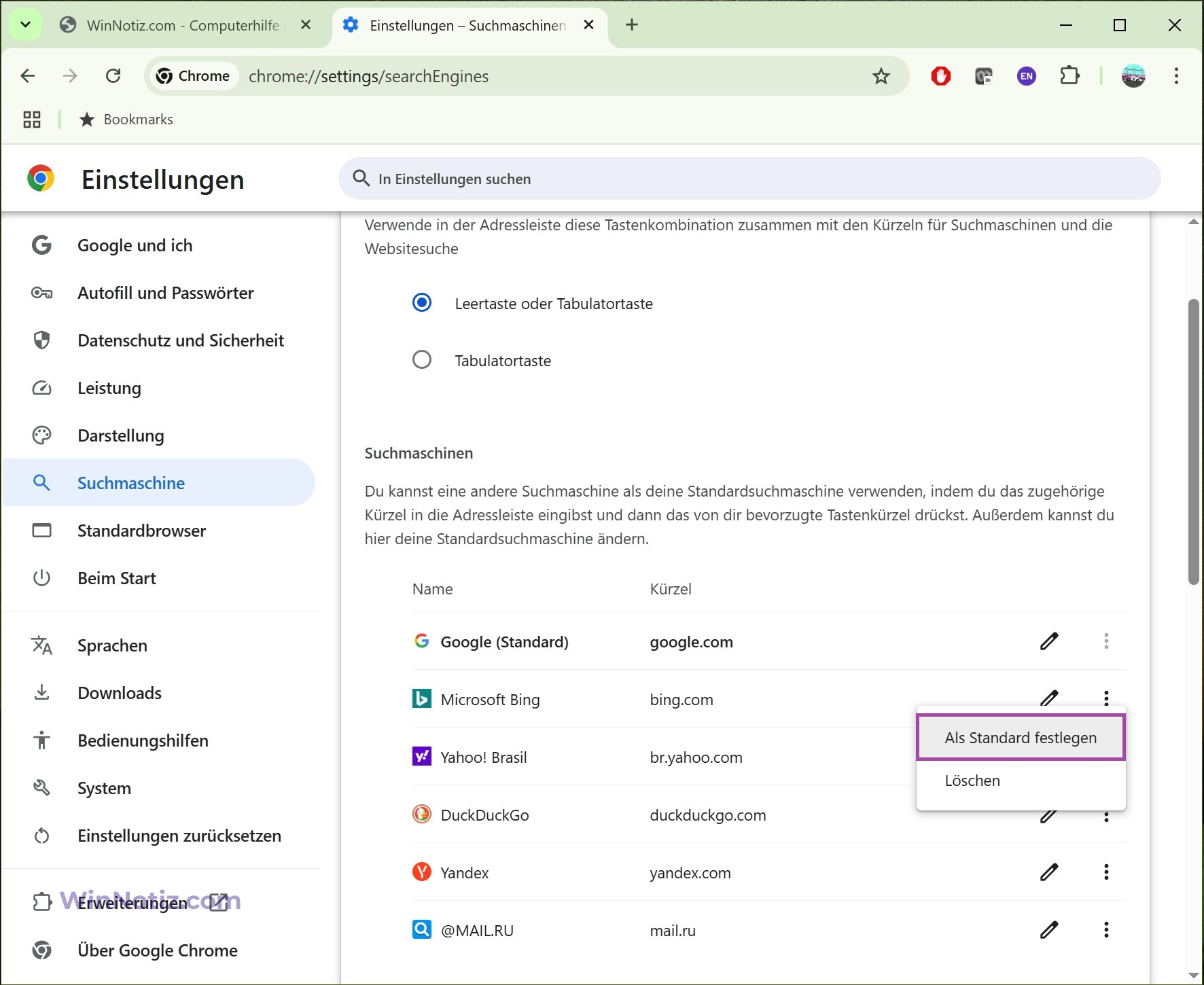Viewport: 1204px width, 985px height.
Task: Open Datenschutz und Sicherheit section
Action: [159, 340]
